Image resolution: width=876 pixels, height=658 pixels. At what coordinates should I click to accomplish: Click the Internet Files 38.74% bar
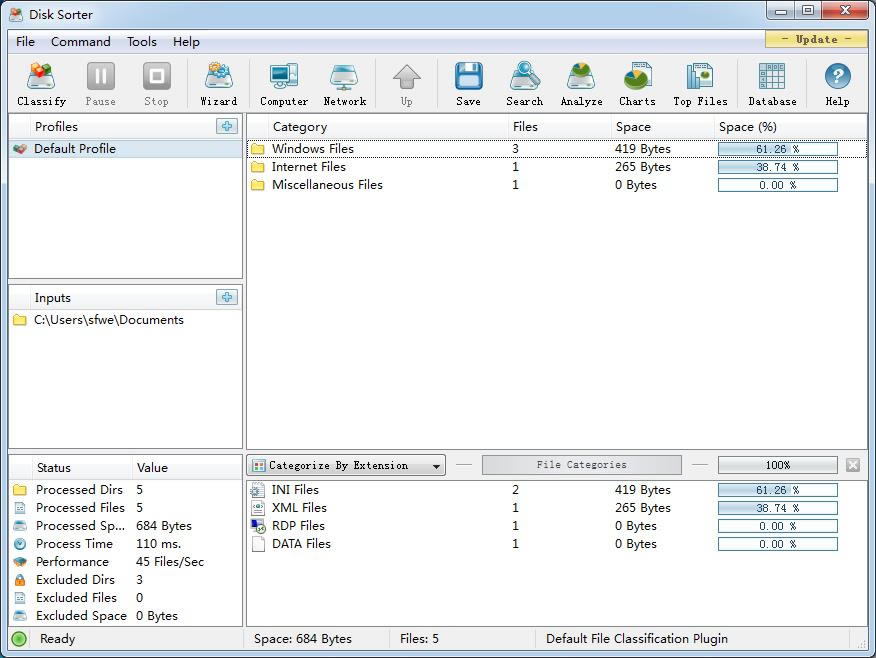(778, 167)
